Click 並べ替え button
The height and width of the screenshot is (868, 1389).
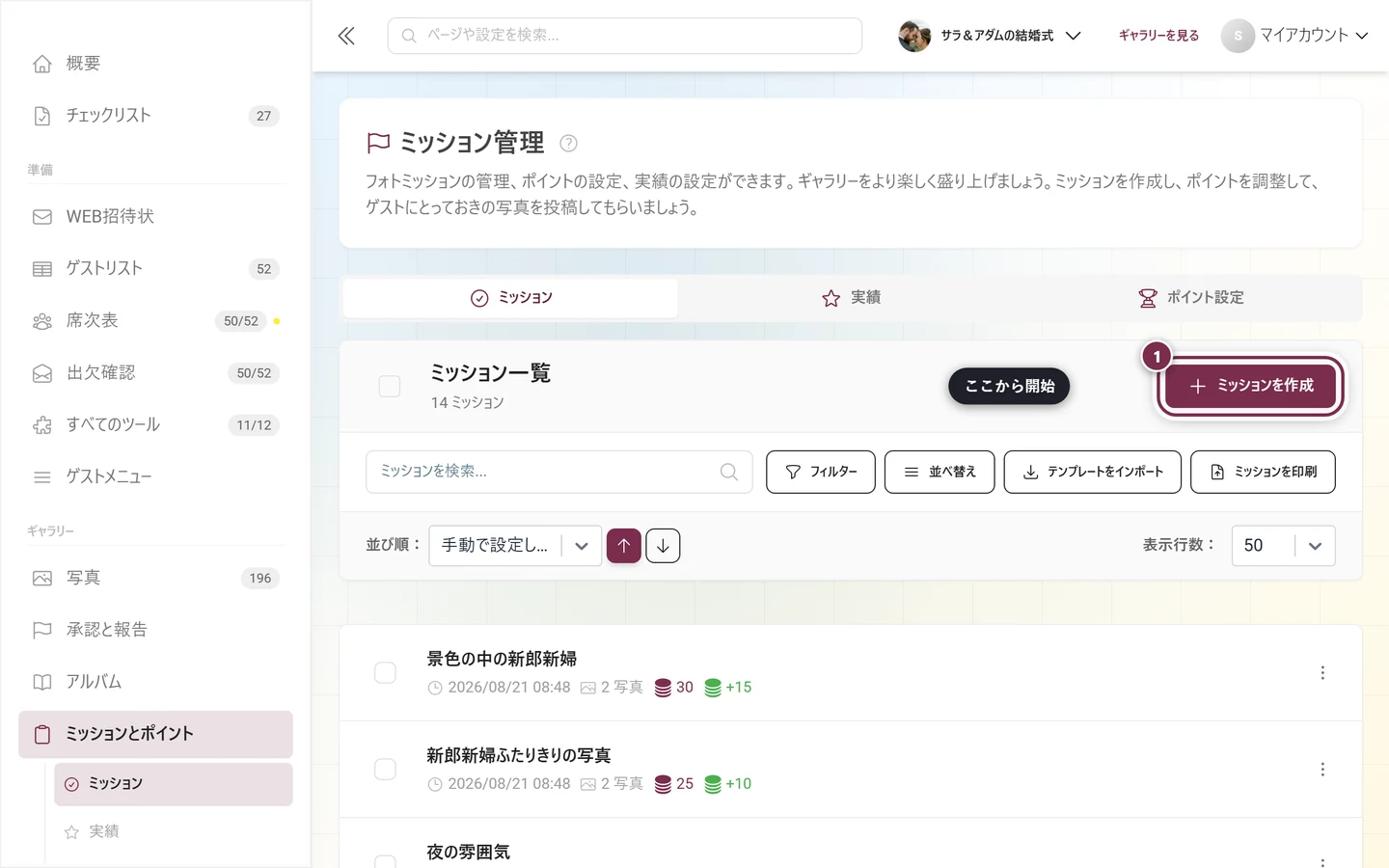(x=940, y=472)
